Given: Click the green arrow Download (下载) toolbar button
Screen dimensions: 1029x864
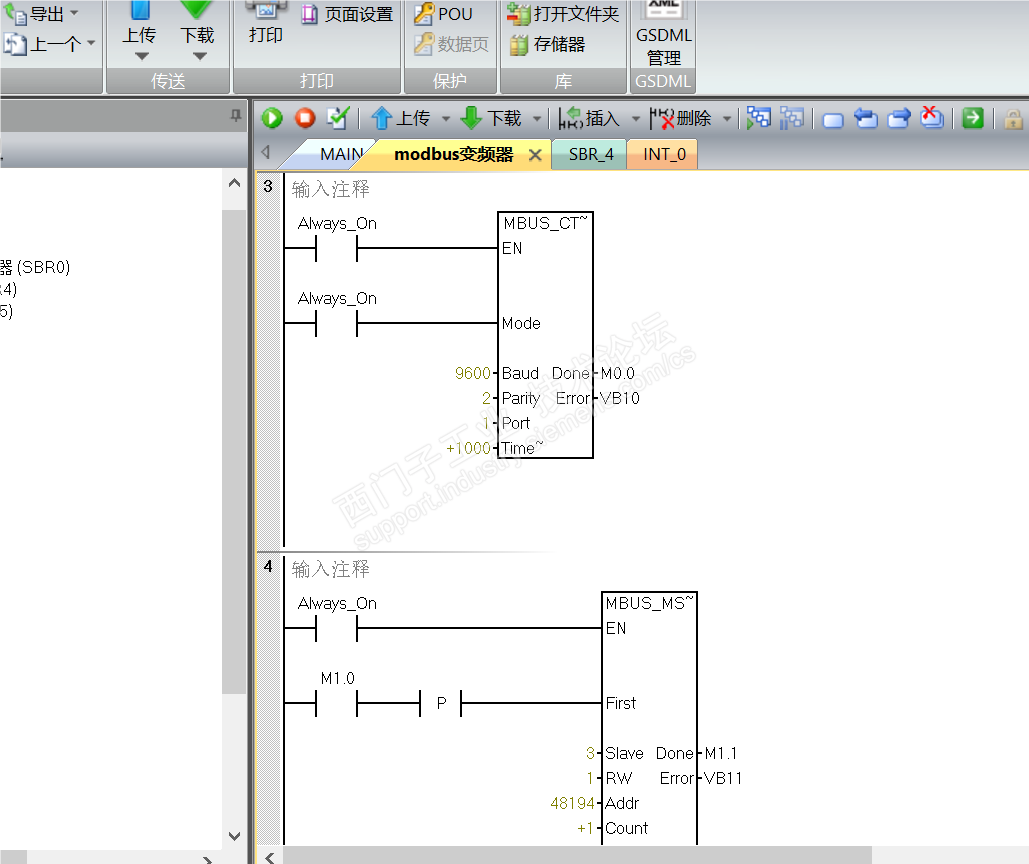Looking at the screenshot, I should [x=491, y=118].
